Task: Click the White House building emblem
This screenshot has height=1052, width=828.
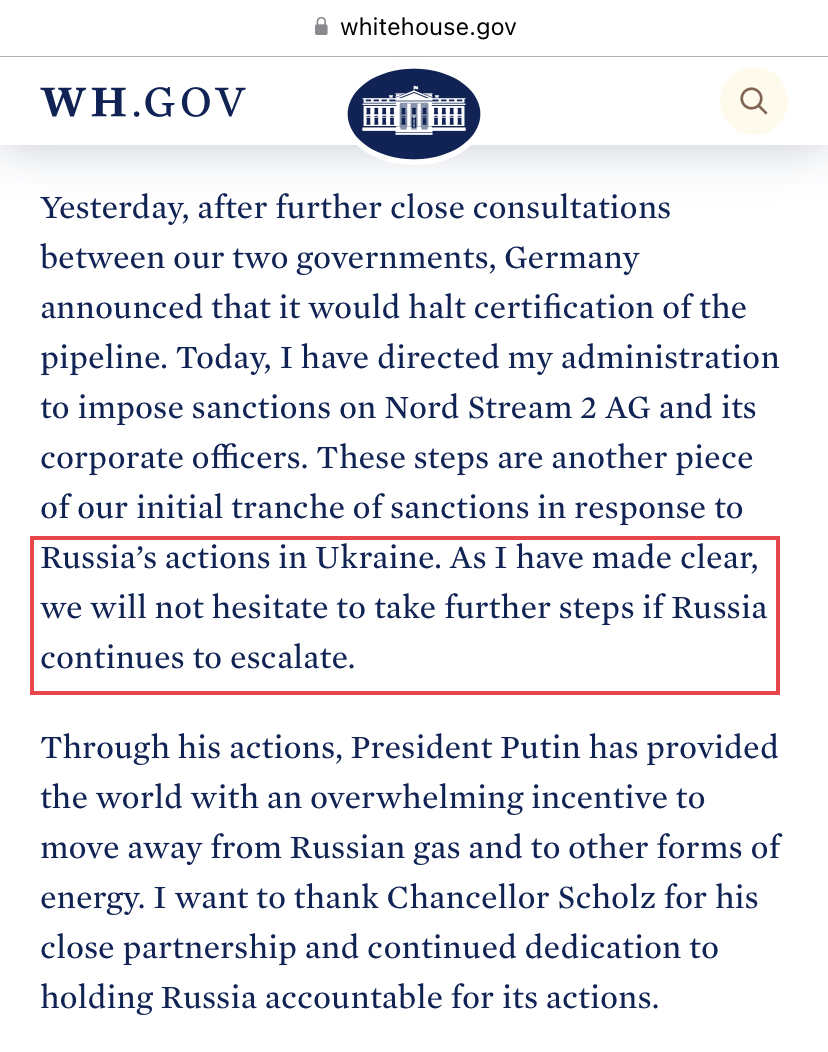Action: point(414,113)
